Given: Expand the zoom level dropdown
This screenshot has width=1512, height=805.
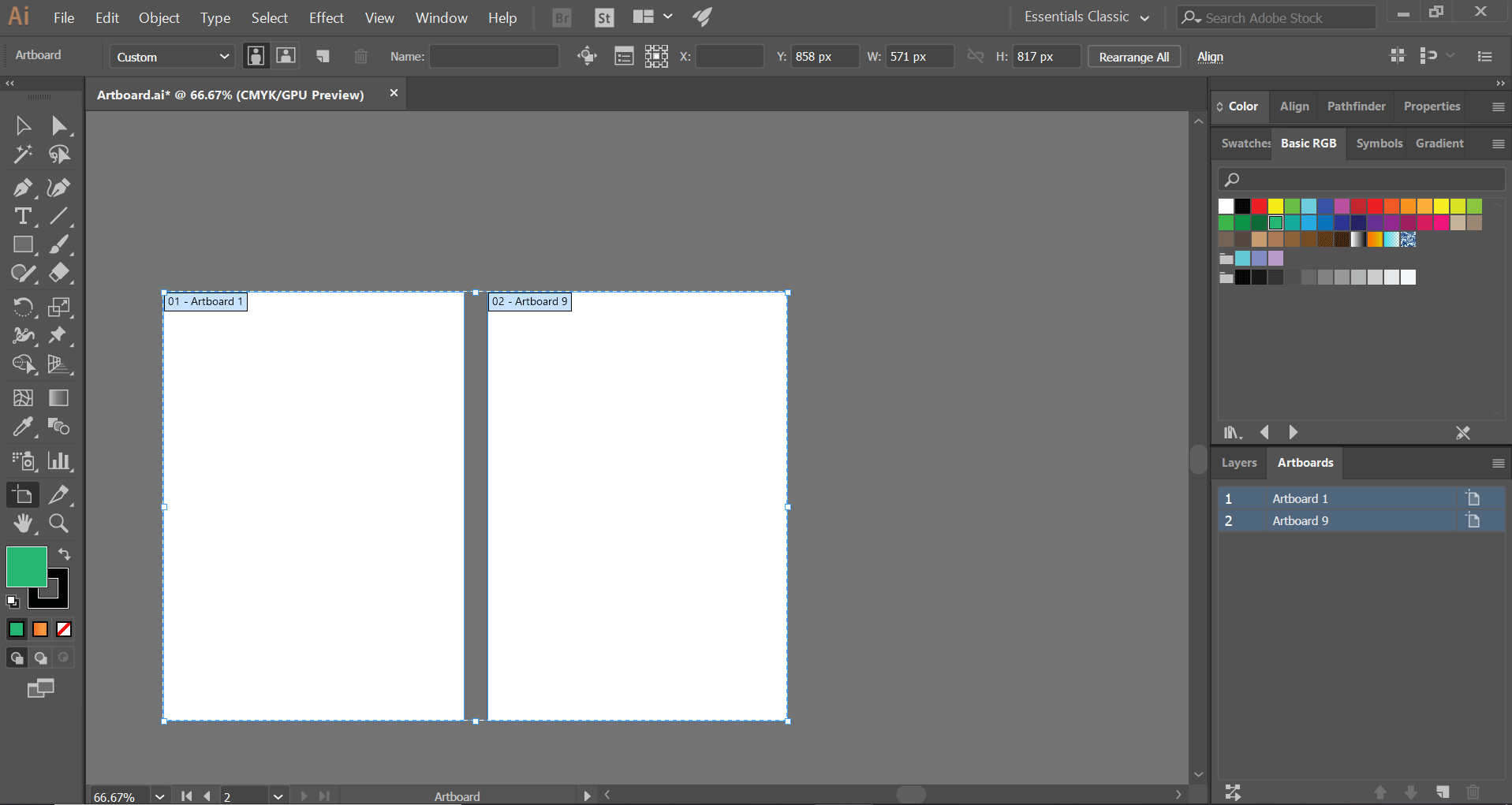Looking at the screenshot, I should 159,796.
